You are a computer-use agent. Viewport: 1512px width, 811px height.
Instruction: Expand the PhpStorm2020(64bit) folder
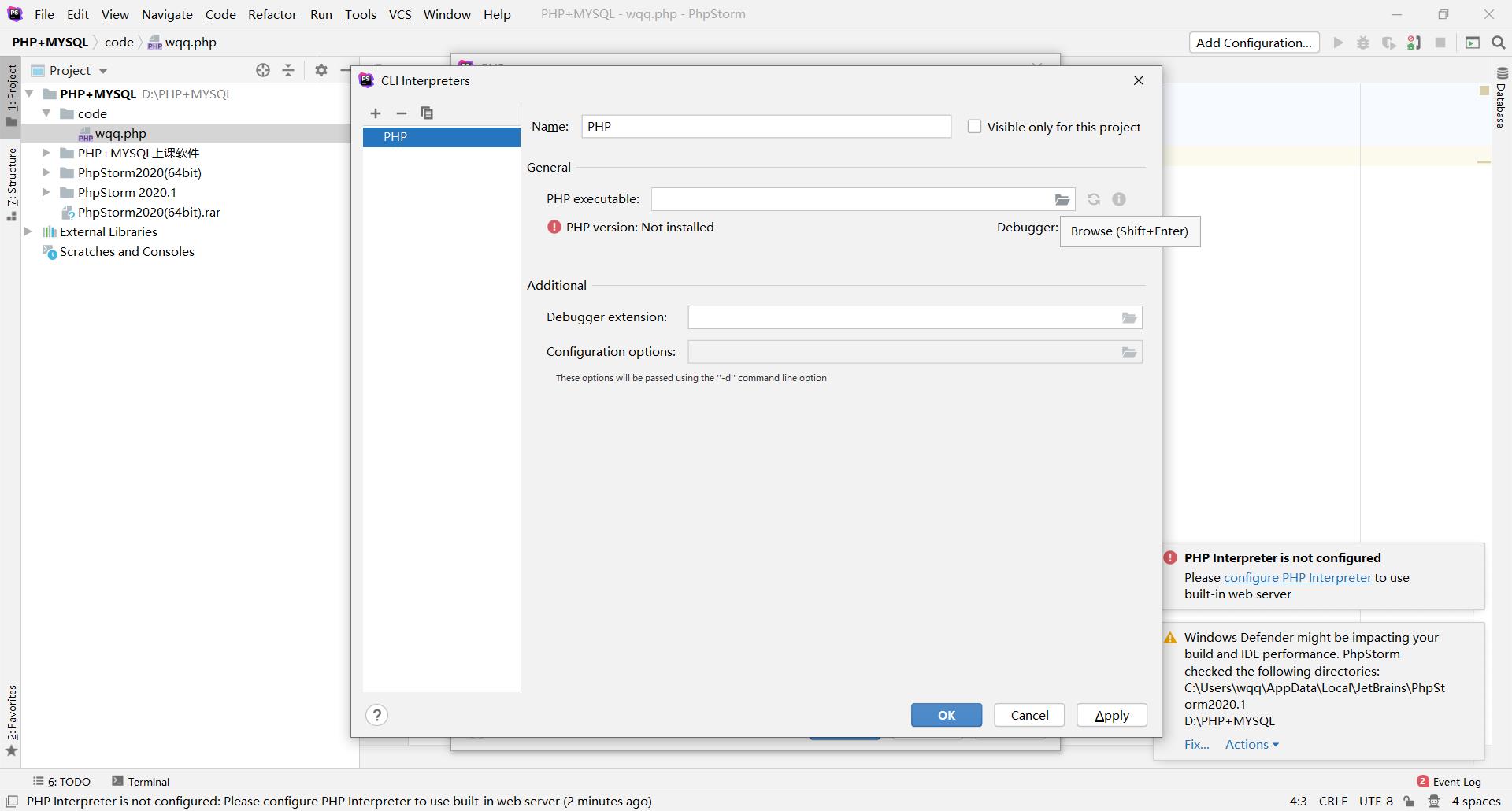pos(46,172)
